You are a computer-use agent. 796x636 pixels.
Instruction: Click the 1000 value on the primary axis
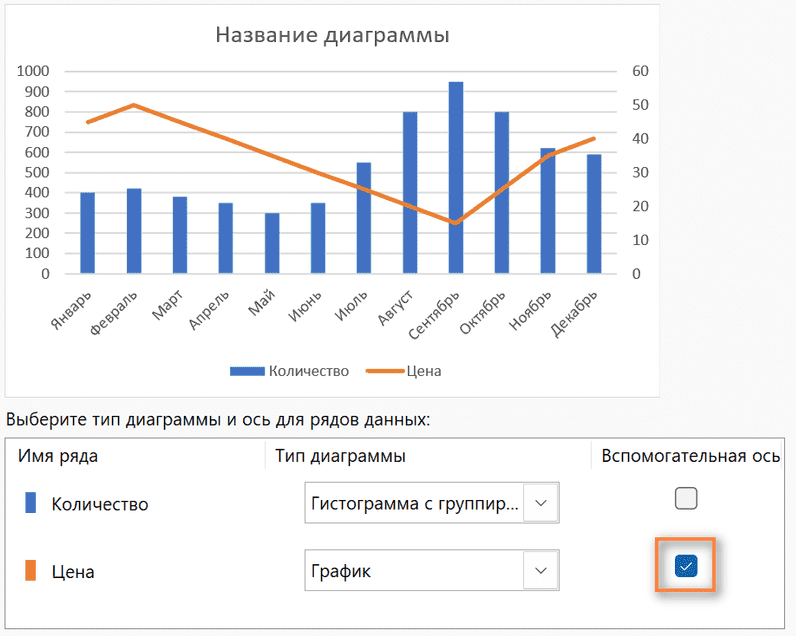coord(33,71)
